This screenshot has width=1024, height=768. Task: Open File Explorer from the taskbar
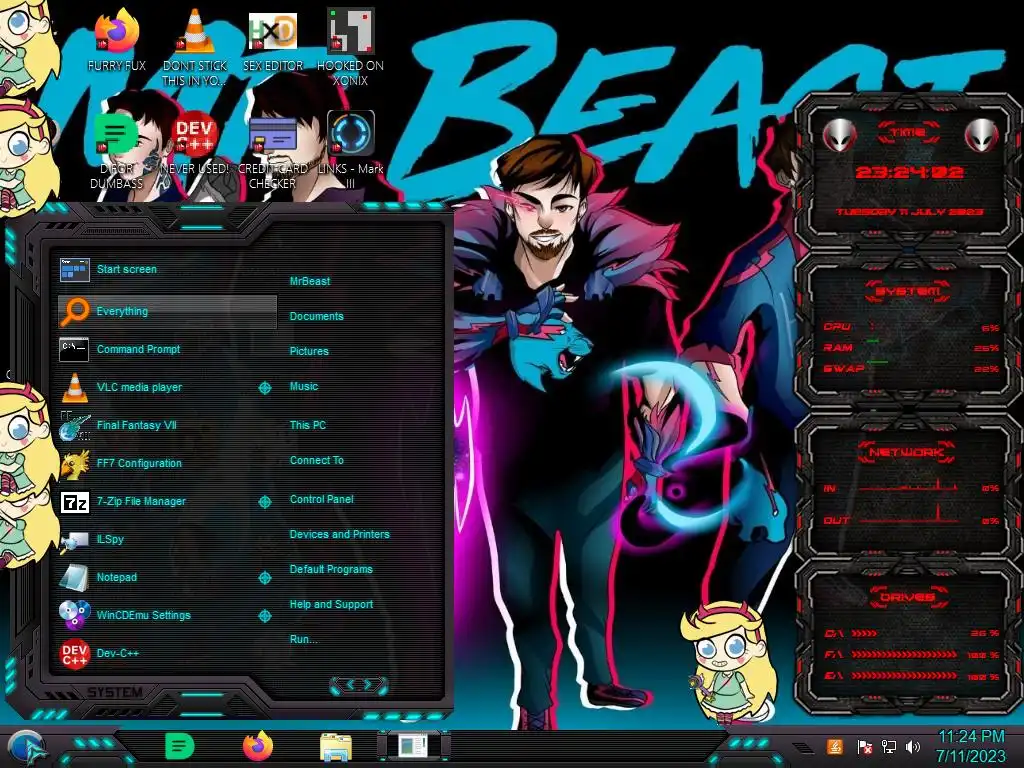336,748
